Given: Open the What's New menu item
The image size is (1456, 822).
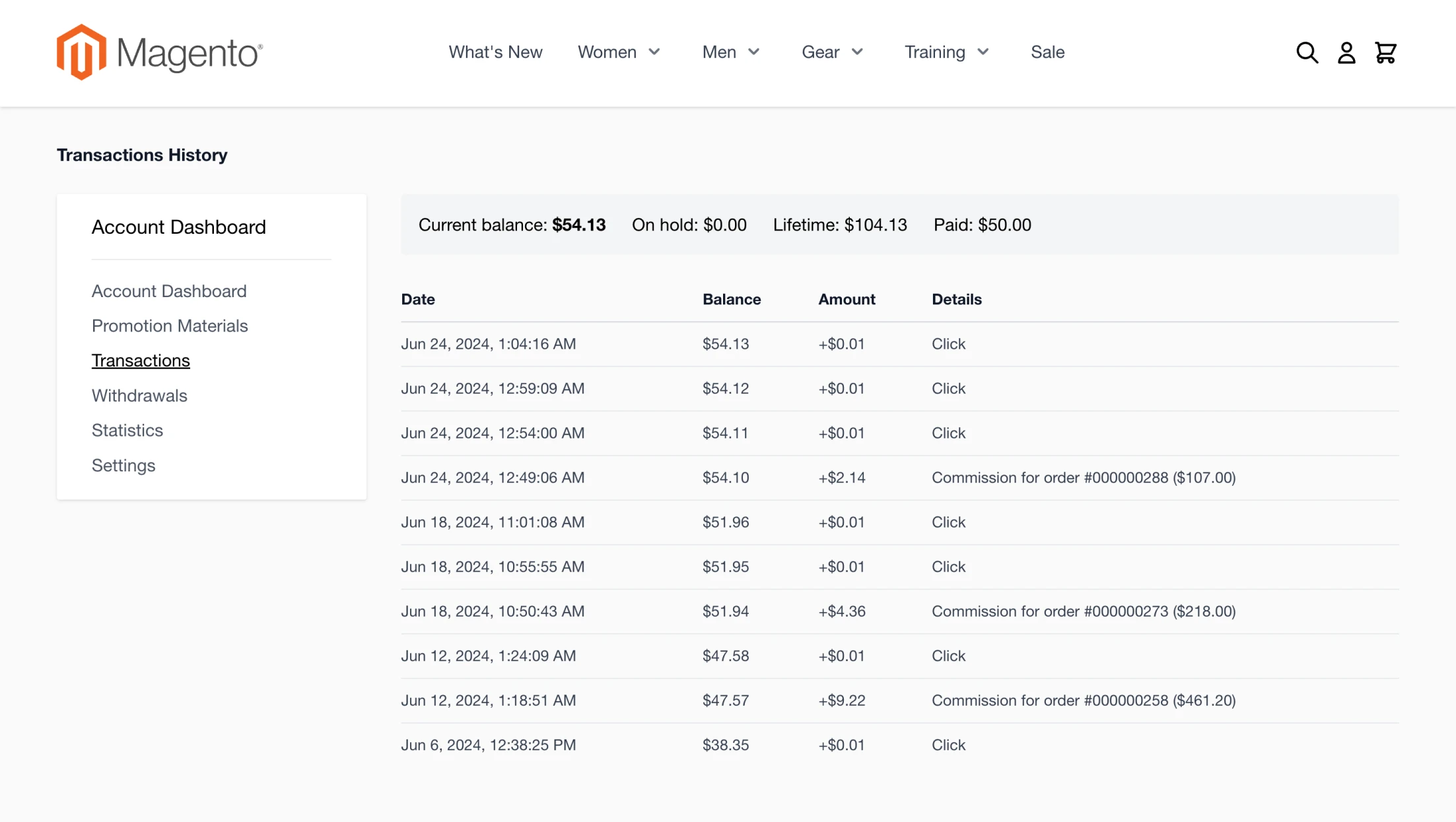Looking at the screenshot, I should (495, 52).
